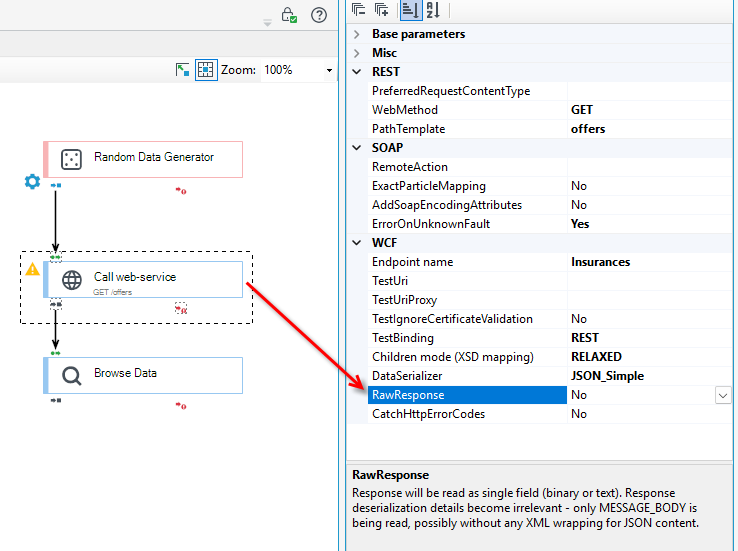The image size is (738, 551).
Task: Click the lock with green check icon
Action: [x=289, y=15]
